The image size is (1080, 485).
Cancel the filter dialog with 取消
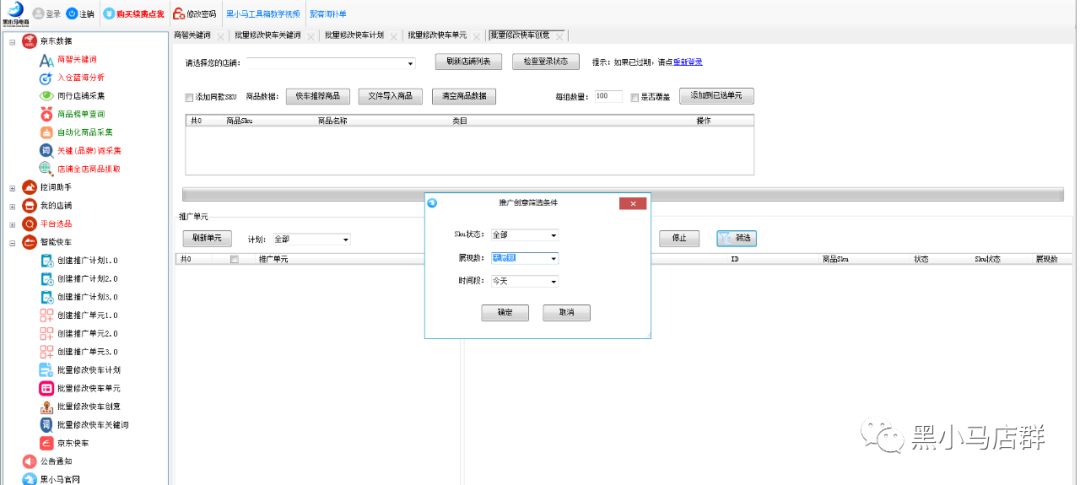[566, 313]
